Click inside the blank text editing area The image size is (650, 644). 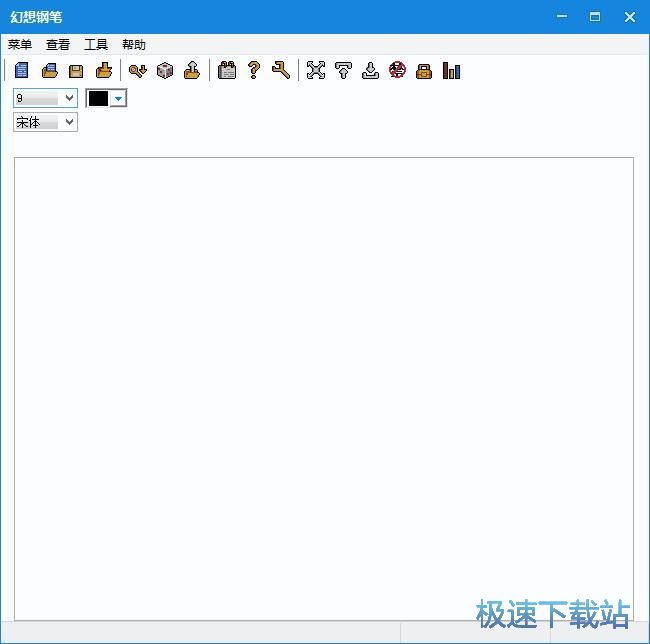(324, 389)
